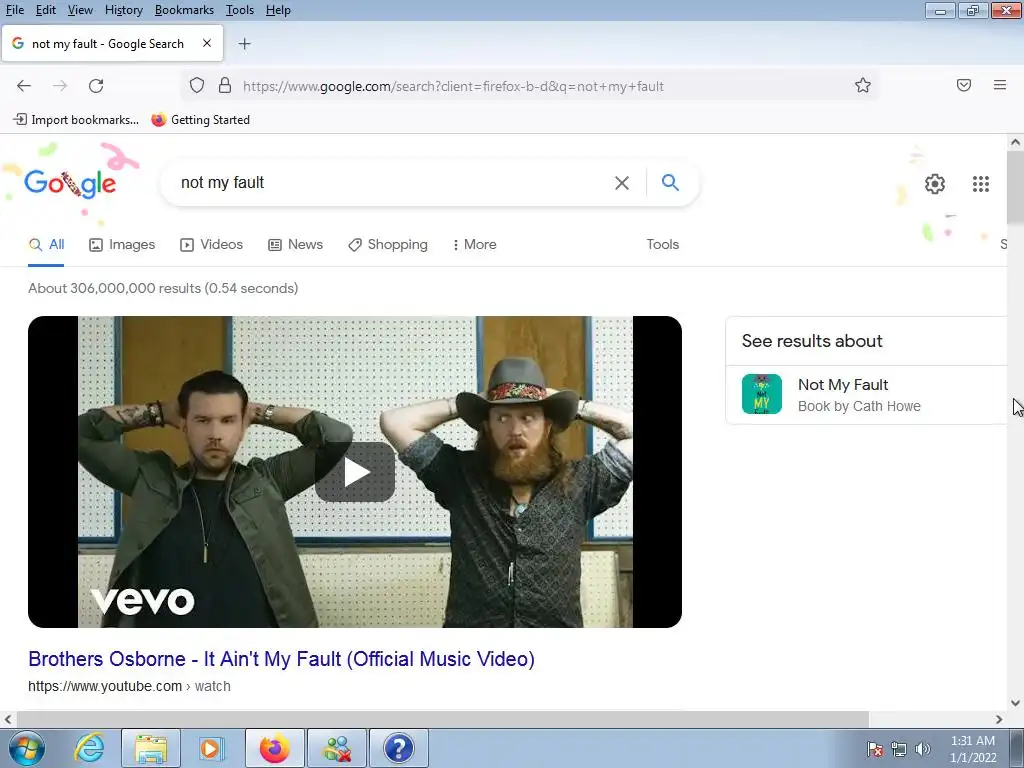This screenshot has height=768, width=1024.
Task: Click Import bookmarks toolbar item
Action: [x=76, y=120]
